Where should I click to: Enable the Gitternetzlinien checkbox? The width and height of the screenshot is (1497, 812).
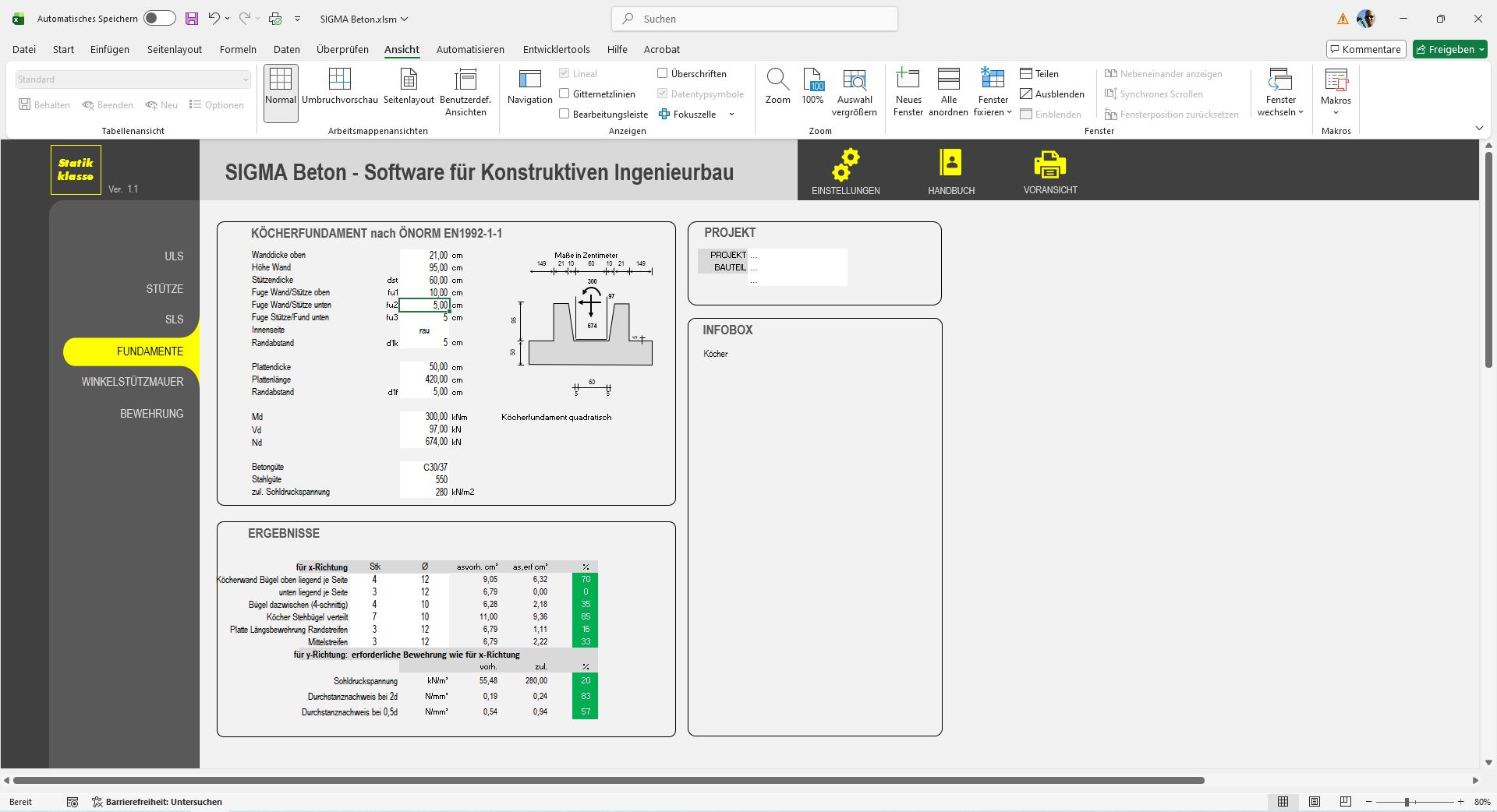[x=564, y=94]
